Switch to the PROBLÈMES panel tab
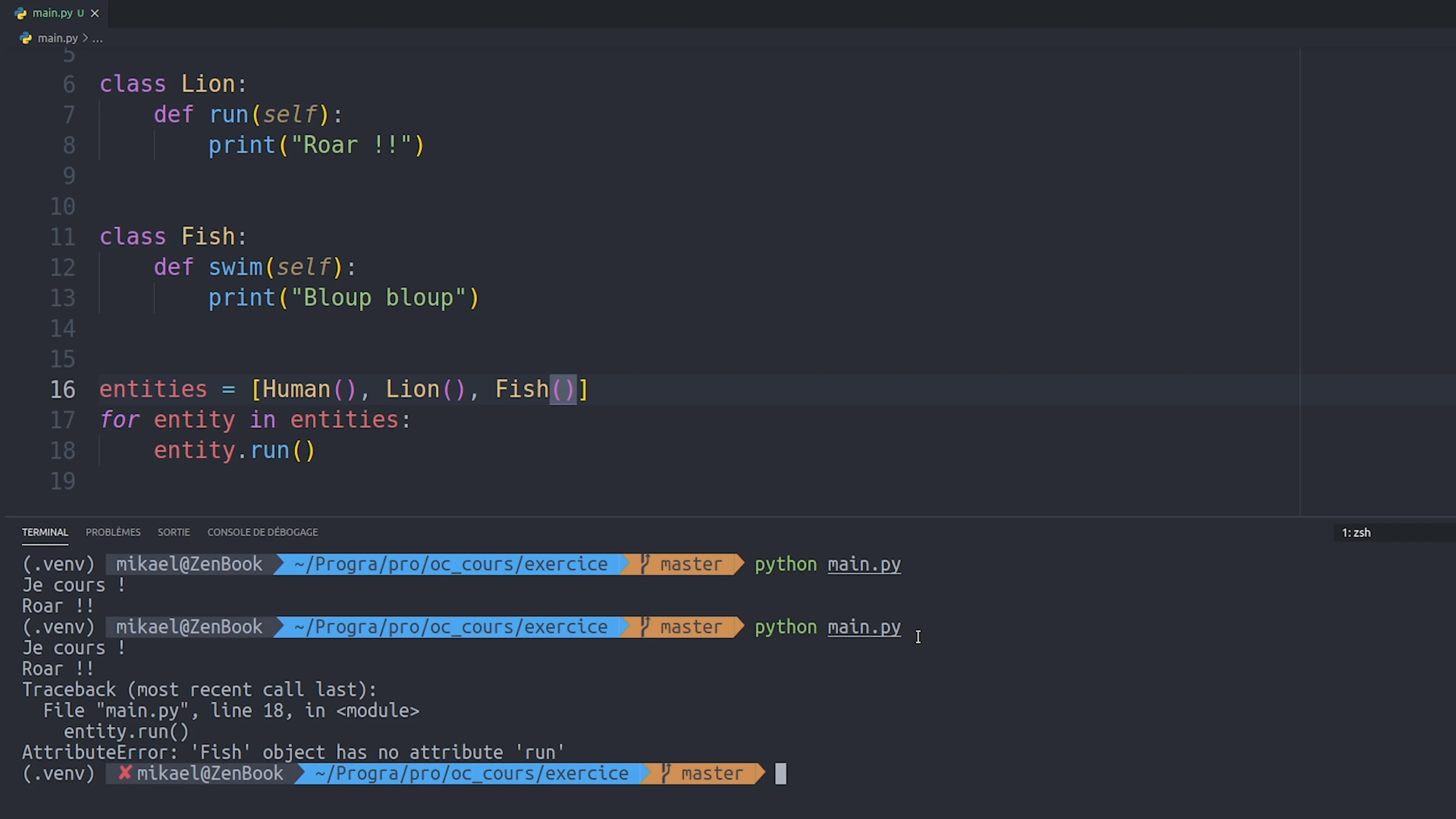 point(113,532)
